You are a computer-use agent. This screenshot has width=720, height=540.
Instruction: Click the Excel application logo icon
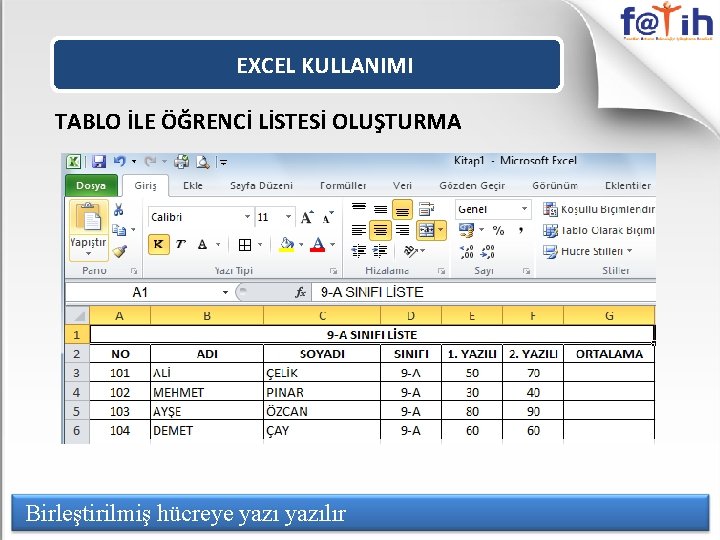pos(74,162)
